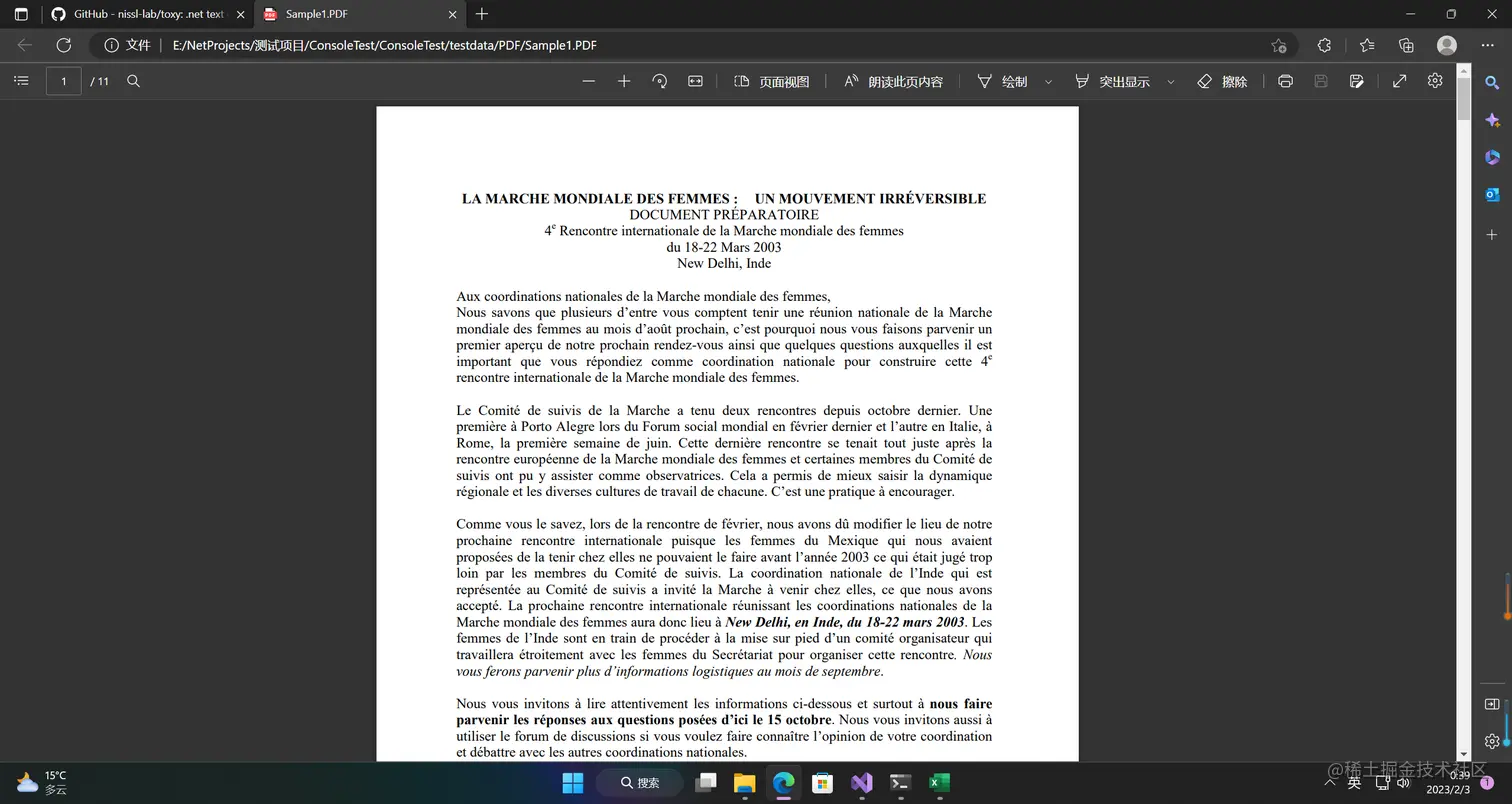The width and height of the screenshot is (1512, 804).
Task: Hide the Edge sidebar
Action: [1492, 704]
